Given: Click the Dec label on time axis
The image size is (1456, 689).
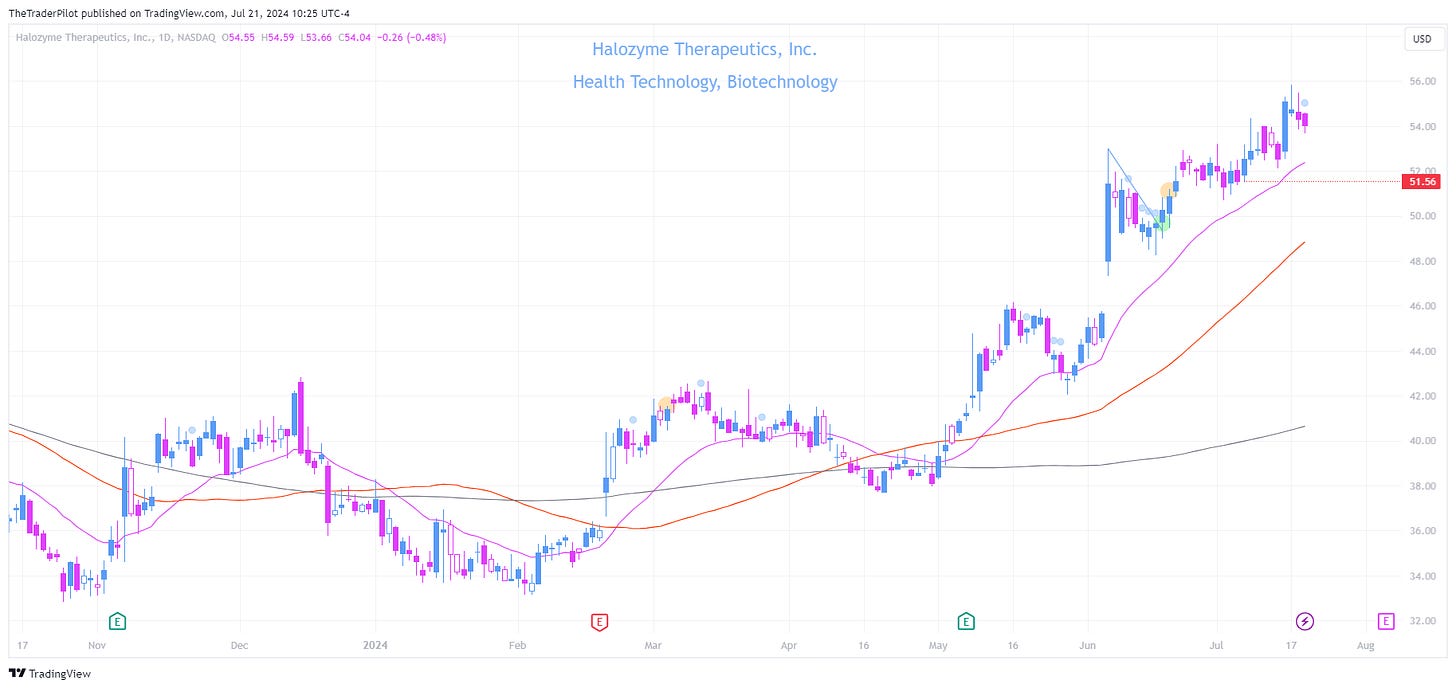Looking at the screenshot, I should coord(239,647).
